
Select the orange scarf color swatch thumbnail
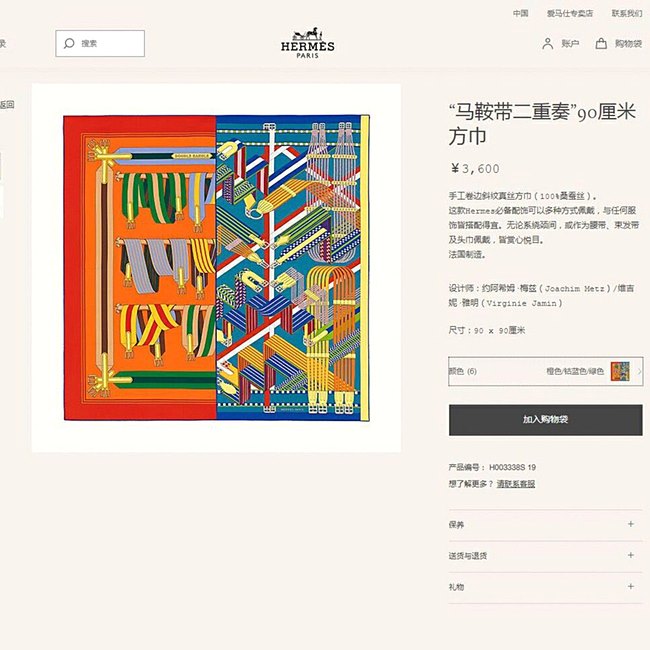click(x=620, y=371)
